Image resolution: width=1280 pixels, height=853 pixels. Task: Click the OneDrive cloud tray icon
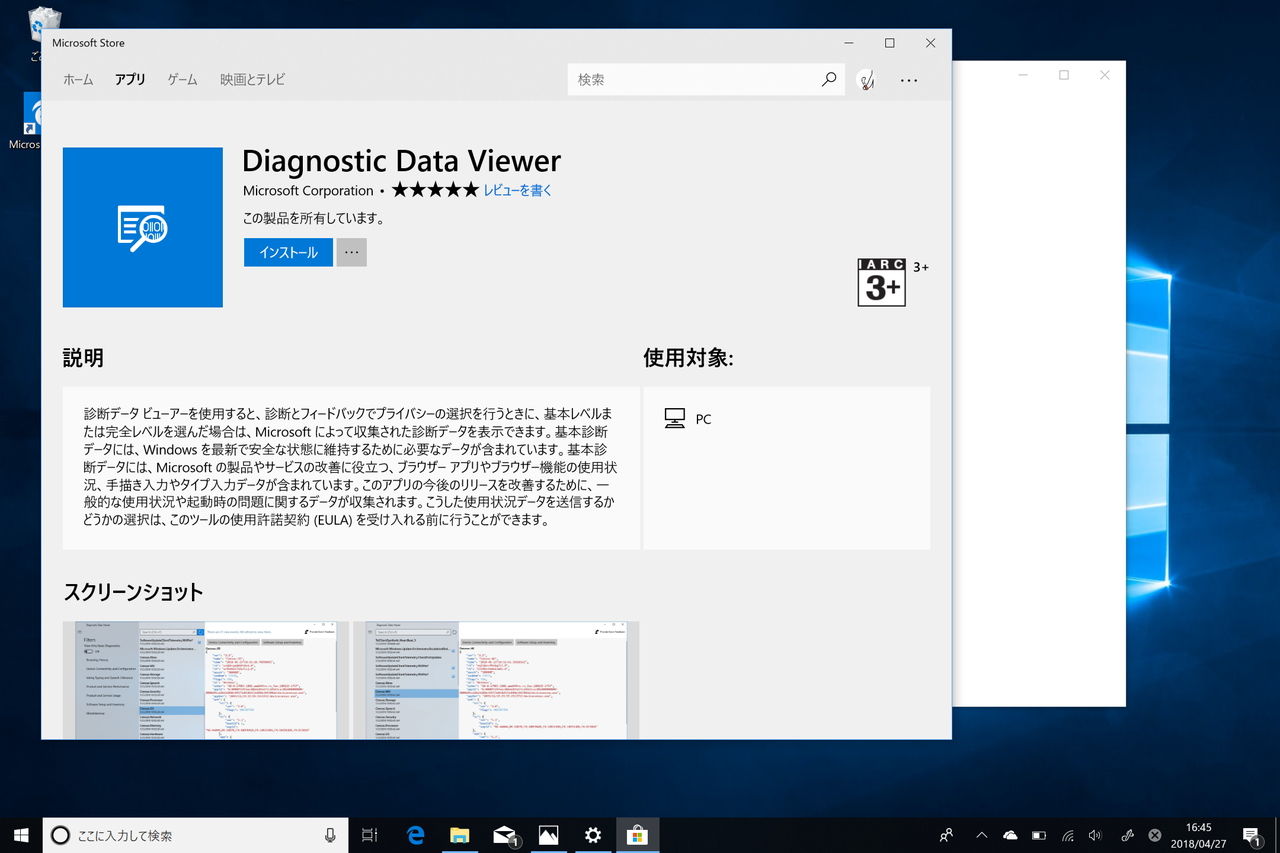[x=1010, y=835]
